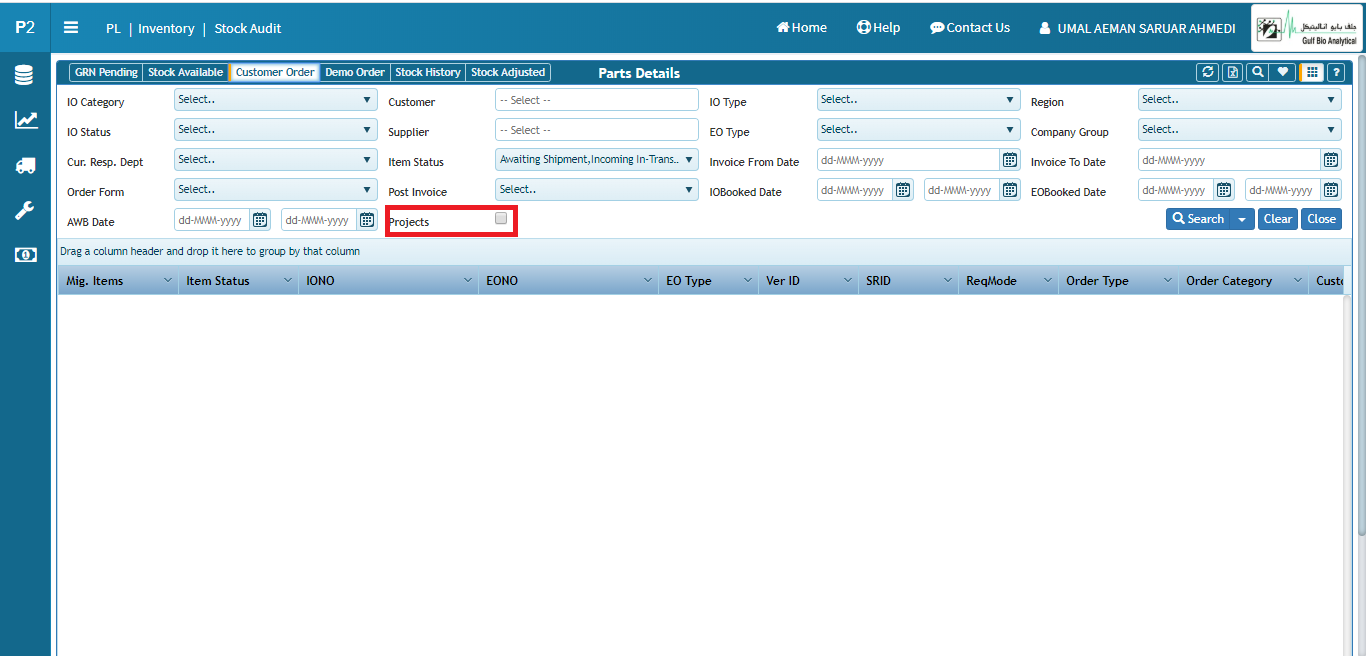Click the Inventory breadcrumb
The width and height of the screenshot is (1366, 656).
tap(166, 28)
